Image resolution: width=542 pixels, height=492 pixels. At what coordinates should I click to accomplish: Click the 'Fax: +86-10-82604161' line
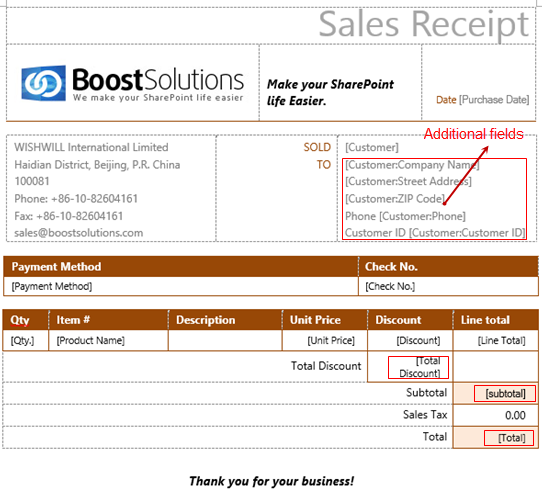click(x=68, y=216)
